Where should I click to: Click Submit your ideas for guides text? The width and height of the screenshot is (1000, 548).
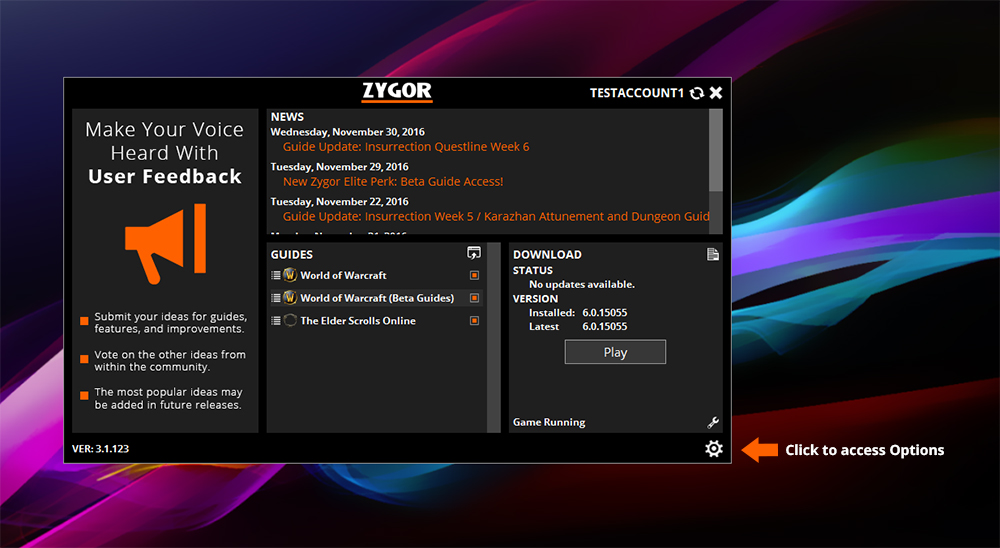pyautogui.click(x=170, y=323)
